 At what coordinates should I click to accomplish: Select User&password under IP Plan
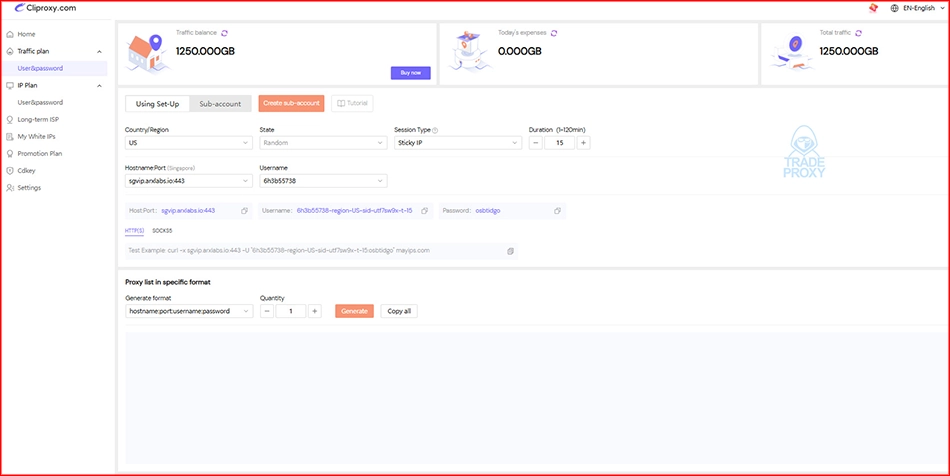pos(40,102)
